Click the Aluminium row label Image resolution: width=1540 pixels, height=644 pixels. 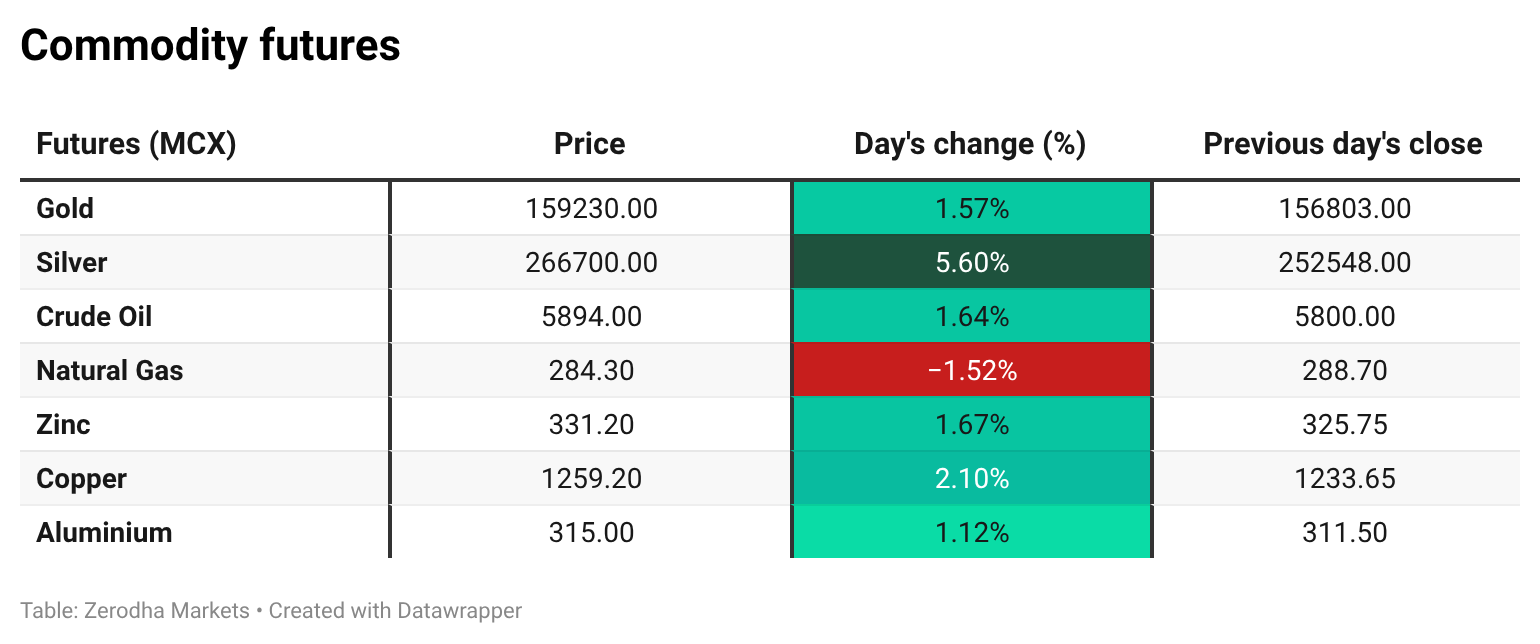click(x=104, y=533)
